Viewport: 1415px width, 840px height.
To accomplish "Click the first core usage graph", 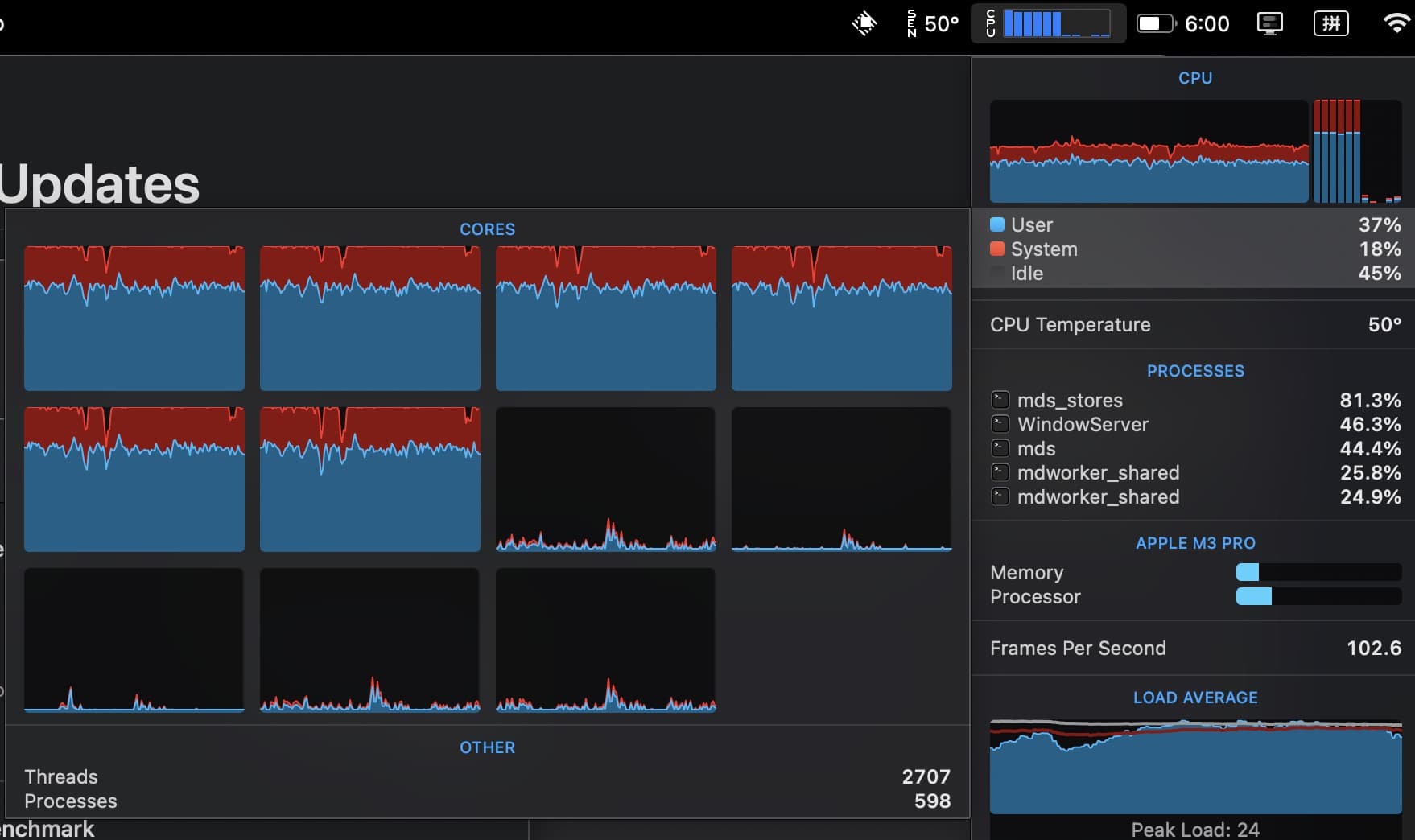I will point(134,319).
